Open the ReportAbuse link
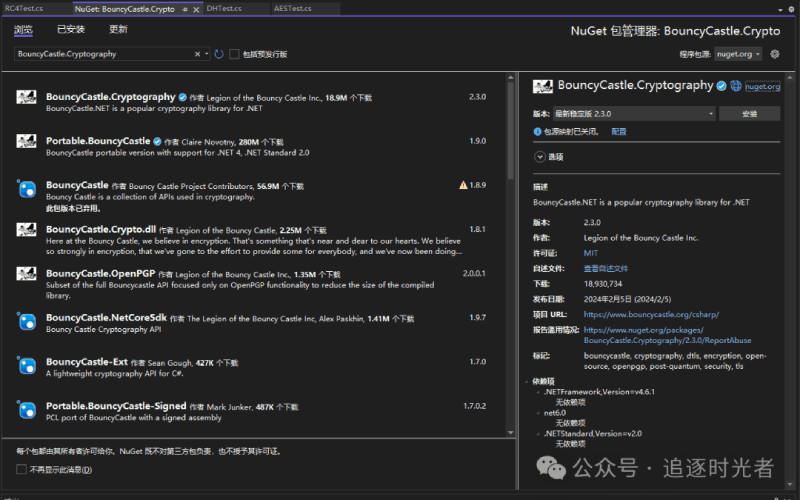The width and height of the screenshot is (800, 500). 667,335
